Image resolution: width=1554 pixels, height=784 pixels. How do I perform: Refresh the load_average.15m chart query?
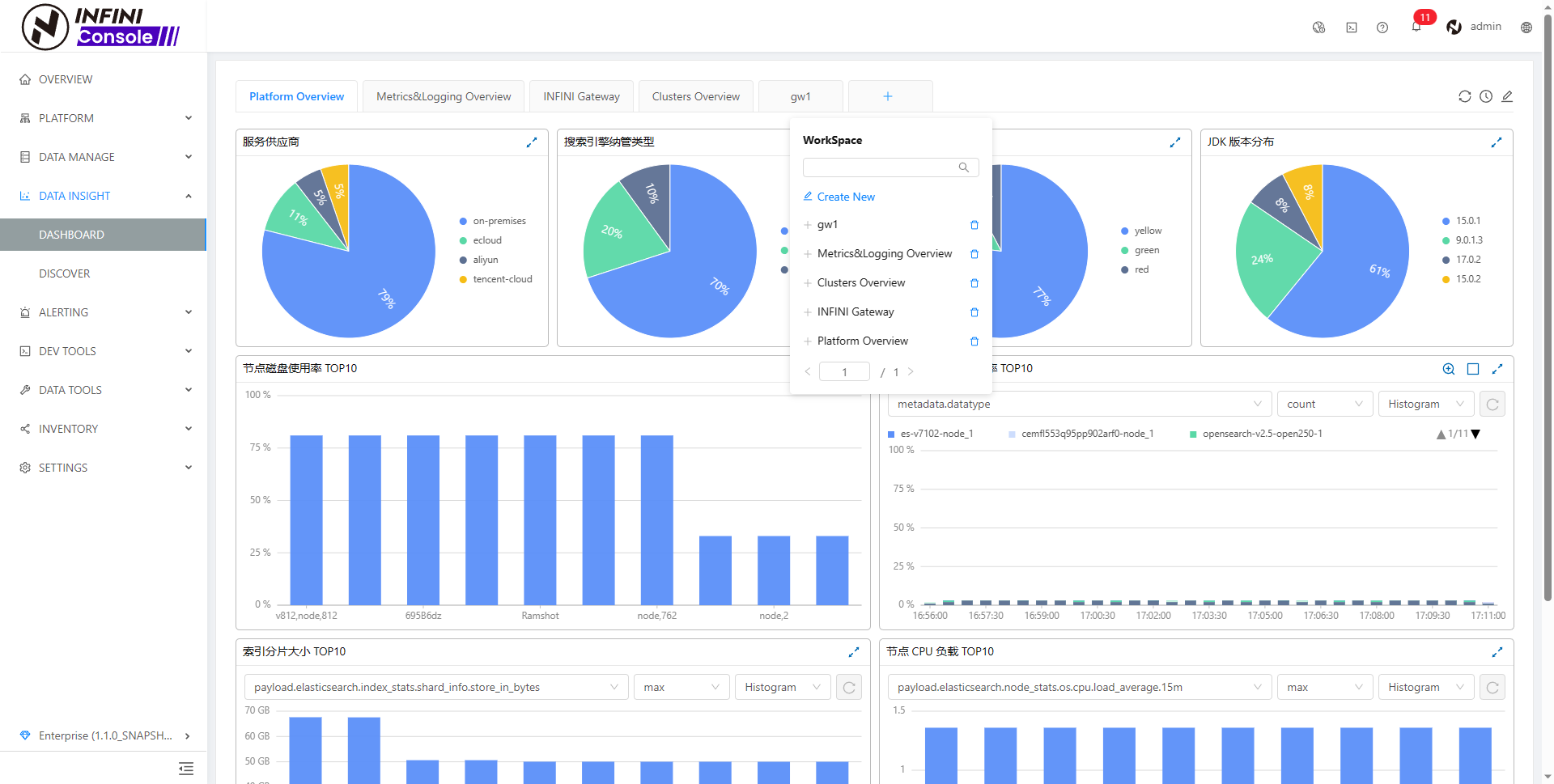click(x=1492, y=687)
